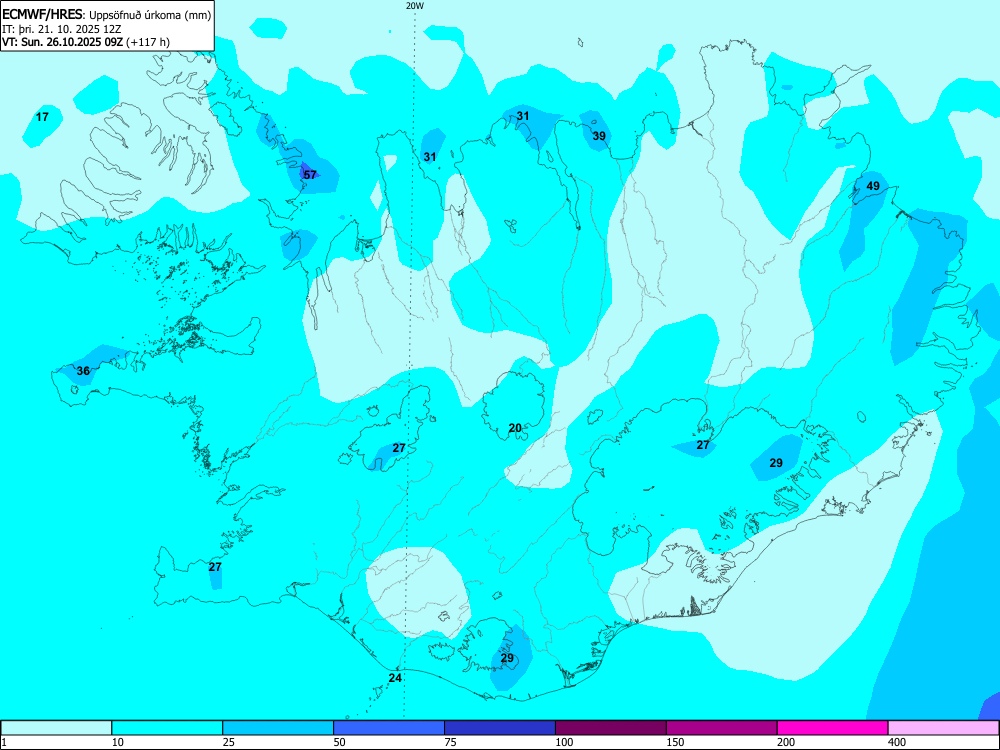Select the light pink 400+ mm legend swatch

[x=944, y=728]
